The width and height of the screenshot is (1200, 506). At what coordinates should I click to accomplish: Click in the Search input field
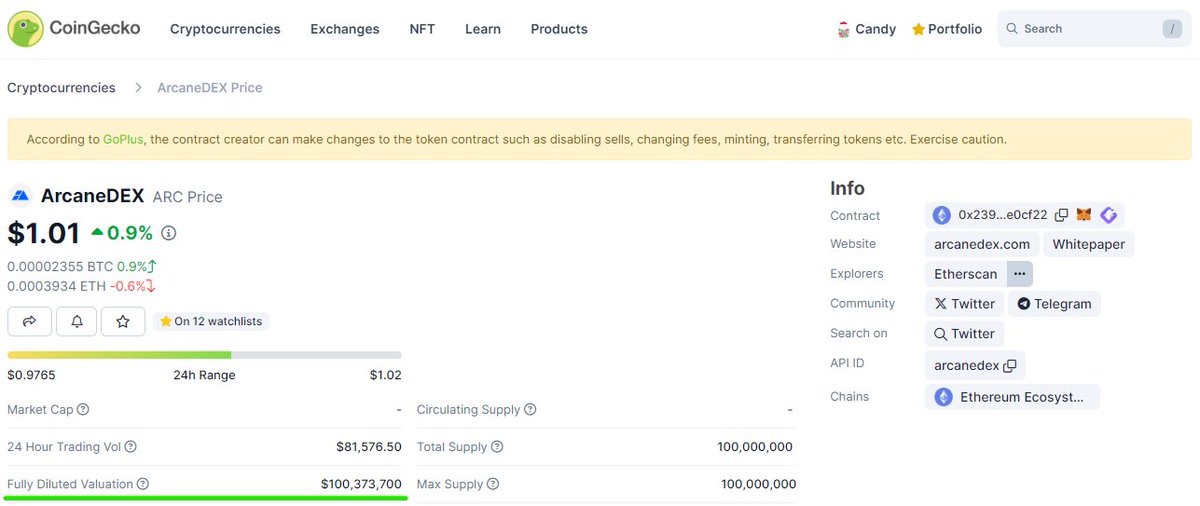pyautogui.click(x=1094, y=29)
